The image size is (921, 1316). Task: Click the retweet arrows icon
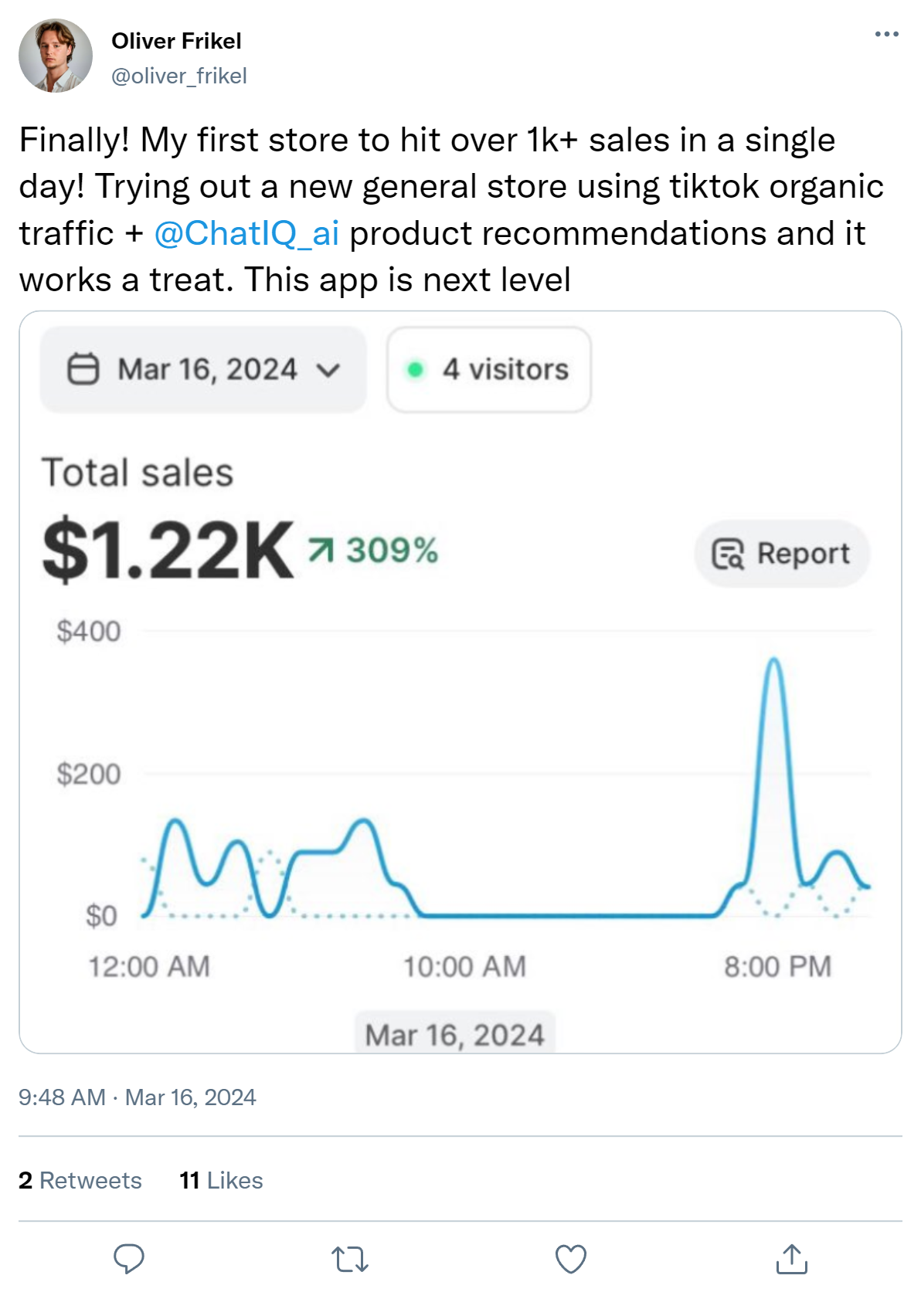(x=350, y=1259)
